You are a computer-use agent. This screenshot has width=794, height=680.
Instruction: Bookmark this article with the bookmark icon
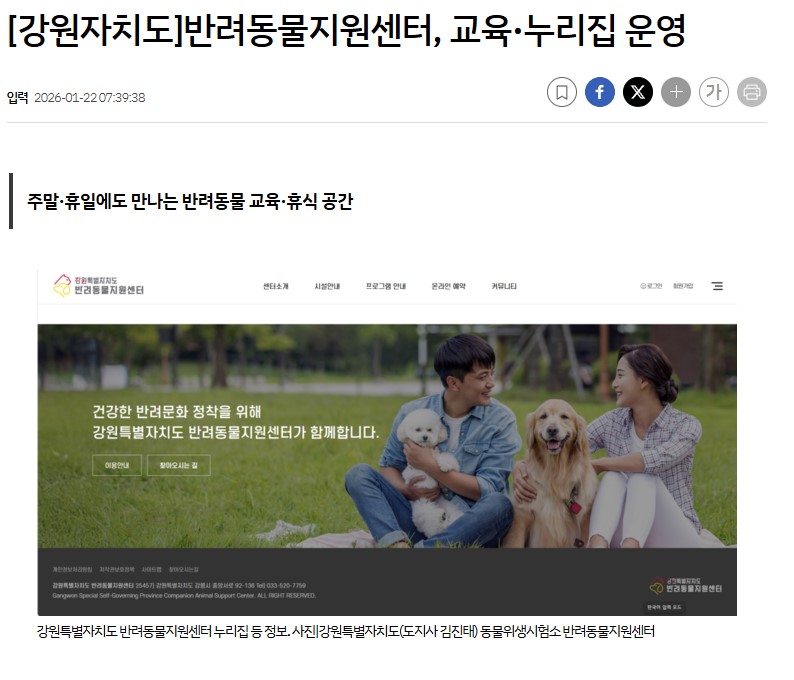(x=562, y=92)
